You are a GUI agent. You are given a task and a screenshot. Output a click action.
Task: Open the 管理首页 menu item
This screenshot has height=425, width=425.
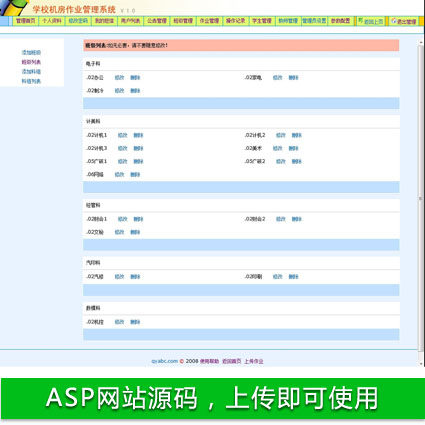[26, 21]
